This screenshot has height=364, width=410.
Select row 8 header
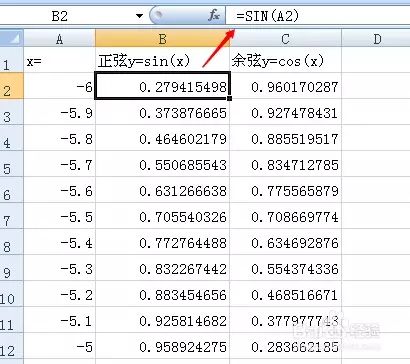(x=11, y=242)
